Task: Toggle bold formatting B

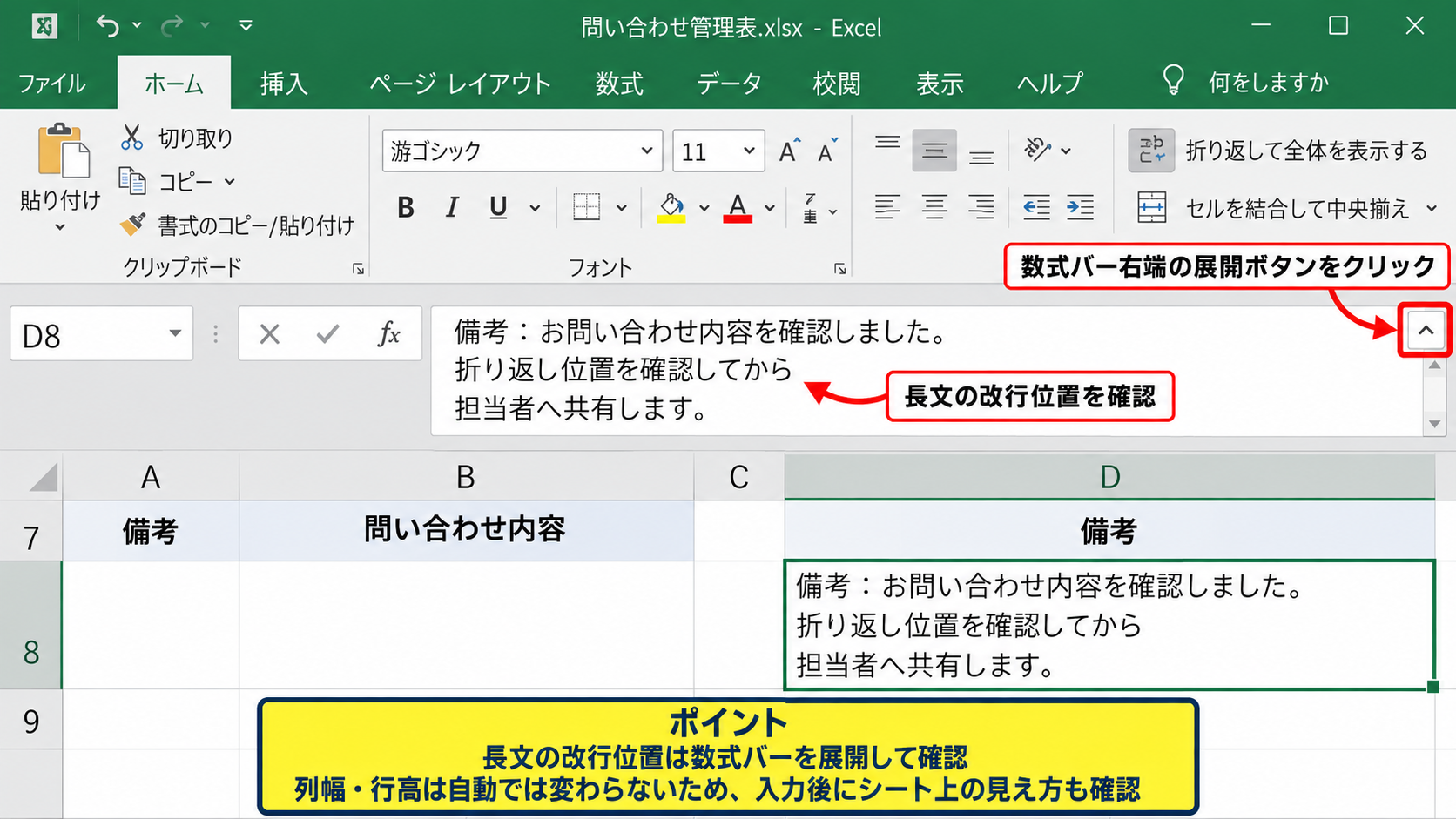Action: [405, 207]
